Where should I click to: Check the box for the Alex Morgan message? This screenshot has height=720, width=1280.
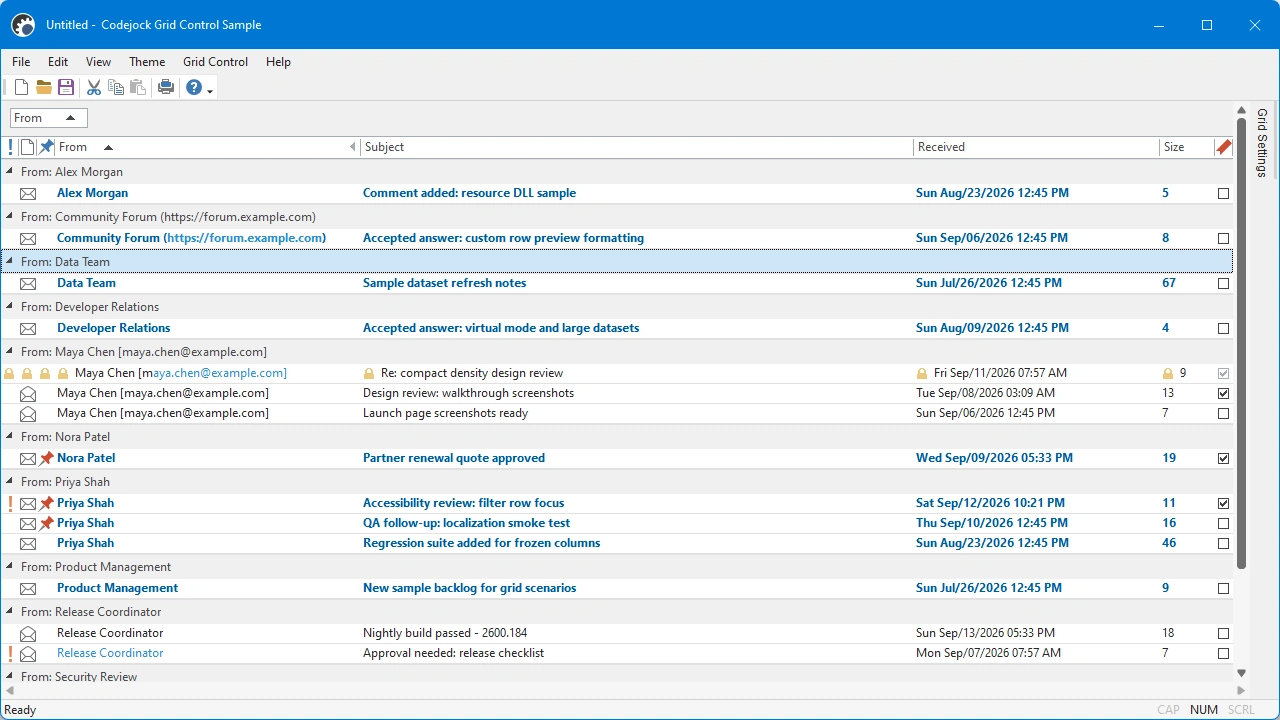point(1223,194)
